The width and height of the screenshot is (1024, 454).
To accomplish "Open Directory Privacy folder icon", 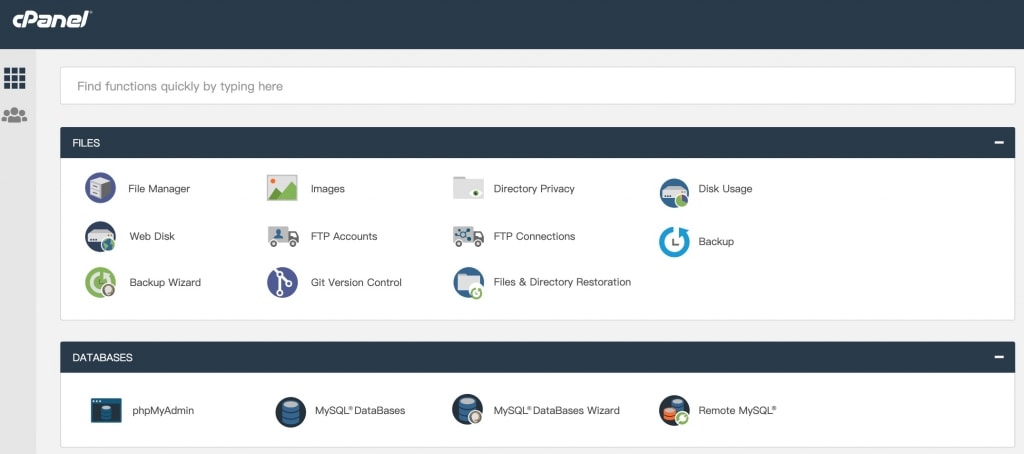I will point(468,187).
